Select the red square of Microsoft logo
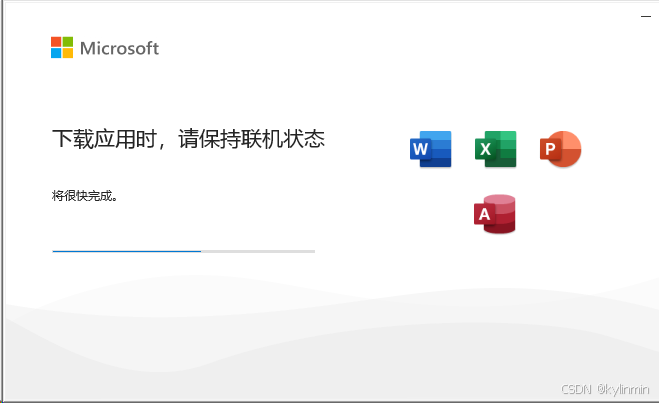 56,42
